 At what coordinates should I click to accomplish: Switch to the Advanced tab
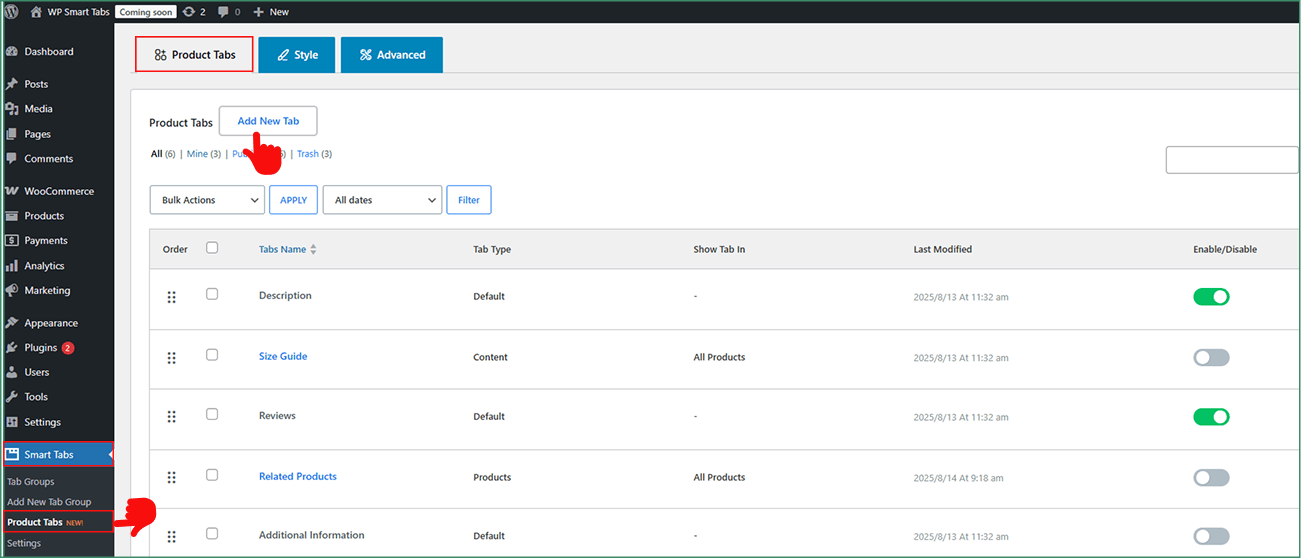tap(392, 55)
